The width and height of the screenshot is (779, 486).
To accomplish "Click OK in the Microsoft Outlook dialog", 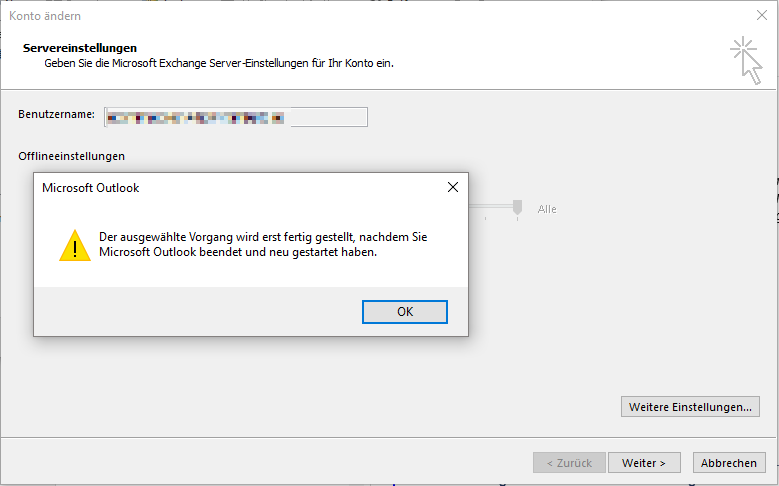I will click(404, 312).
